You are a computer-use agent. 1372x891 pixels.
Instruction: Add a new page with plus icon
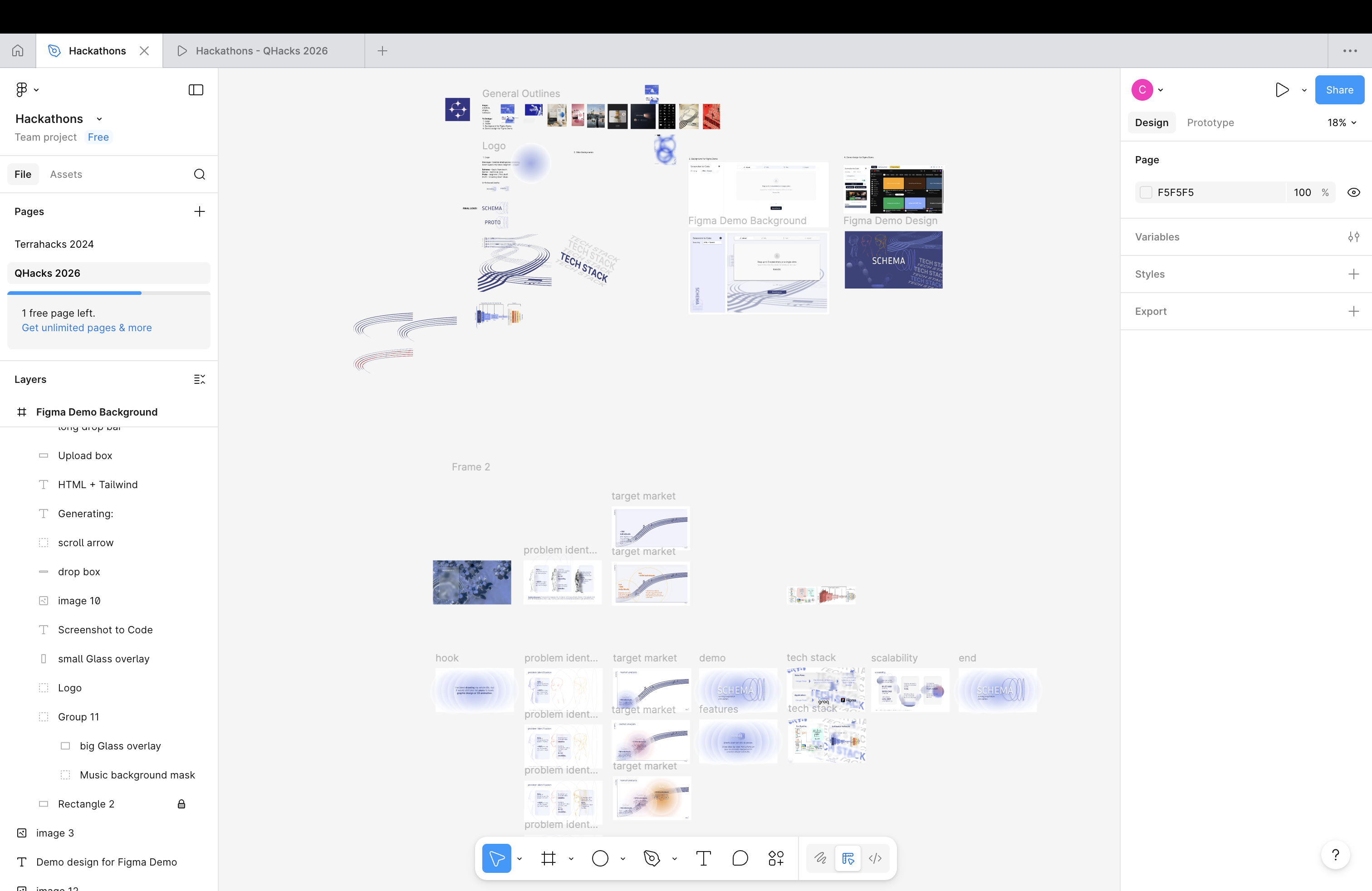tap(200, 211)
